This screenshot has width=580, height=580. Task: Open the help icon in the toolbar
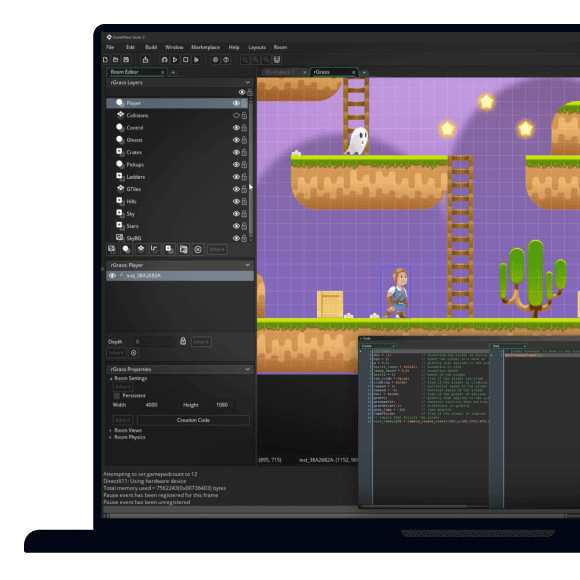[x=226, y=60]
